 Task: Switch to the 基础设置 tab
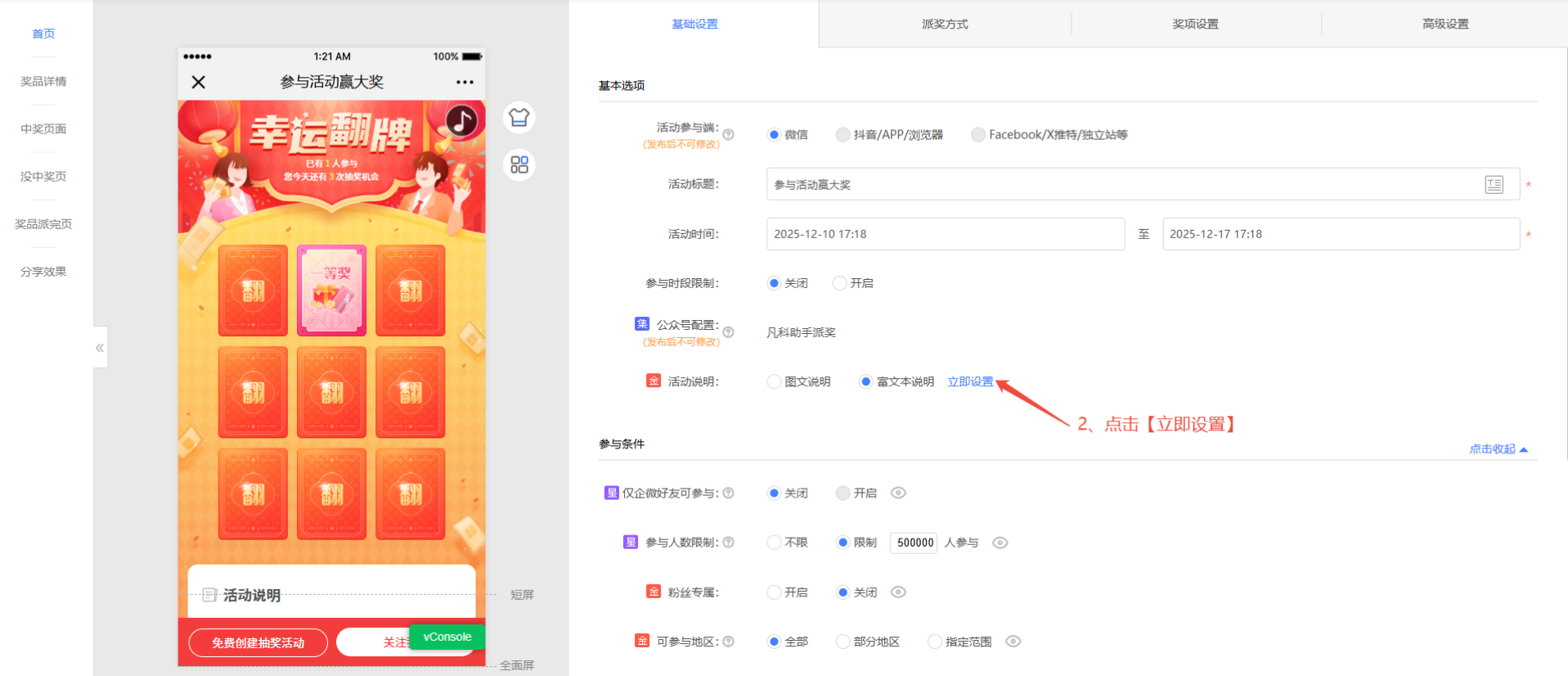pos(694,24)
